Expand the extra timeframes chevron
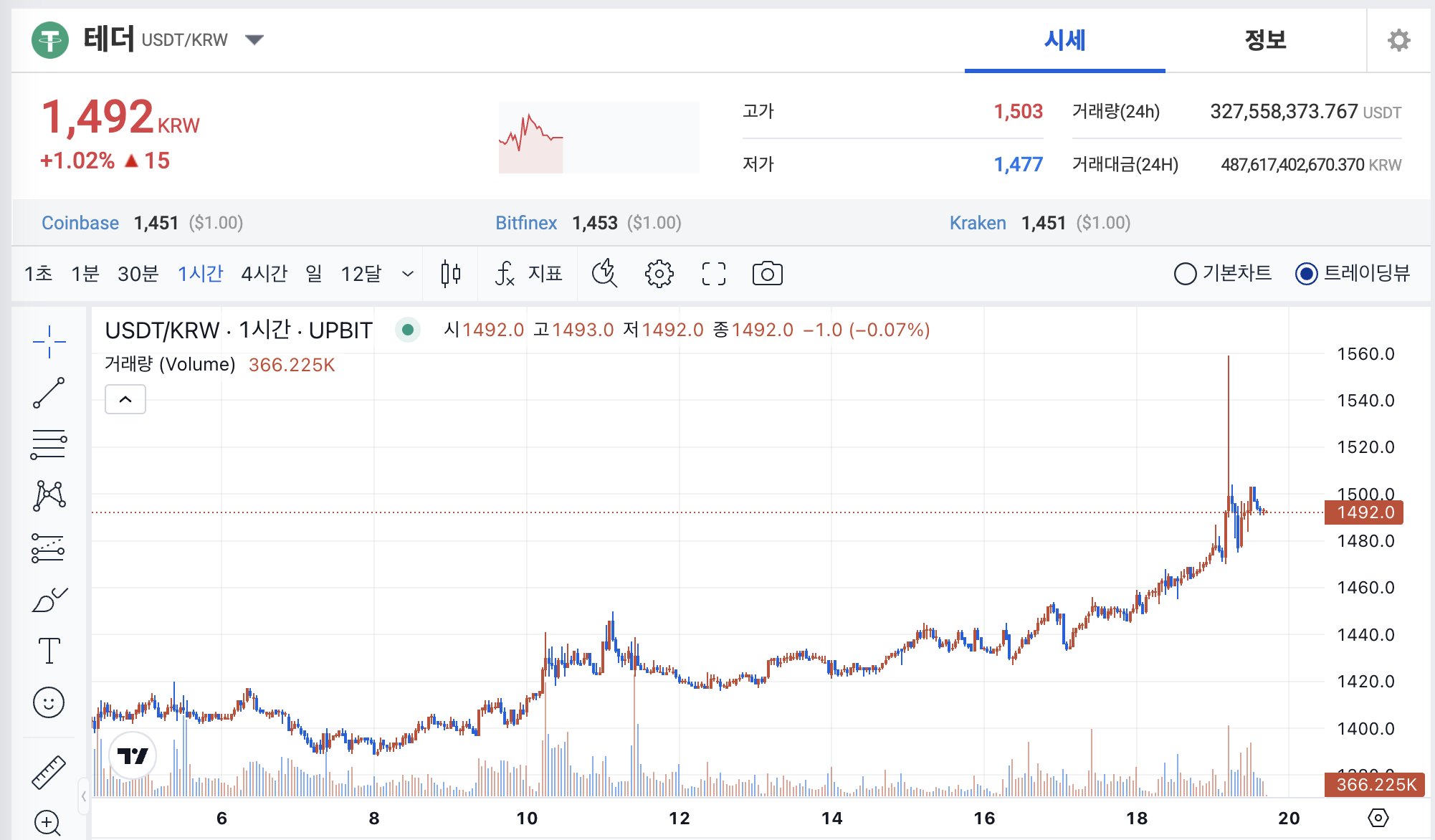This screenshot has height=840, width=1435. tap(408, 273)
